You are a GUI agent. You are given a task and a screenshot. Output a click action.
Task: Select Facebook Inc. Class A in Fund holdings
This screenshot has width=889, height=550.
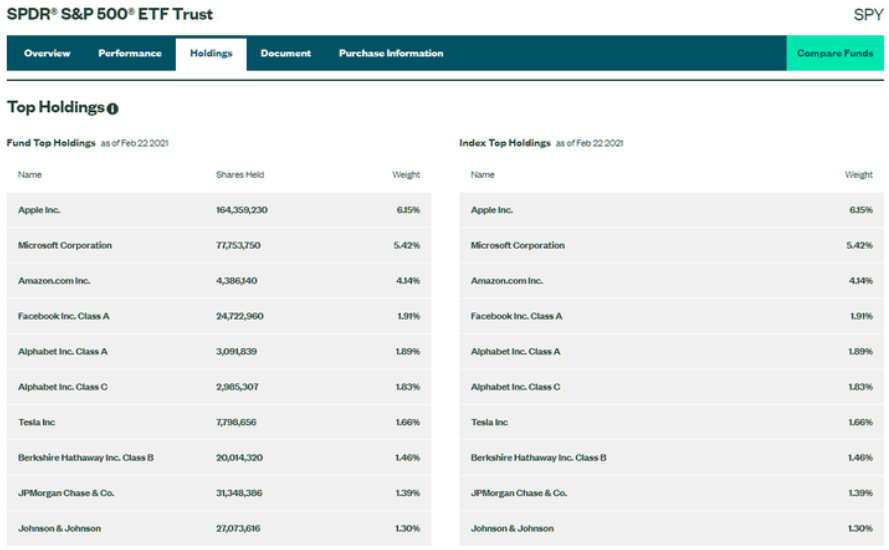[x=64, y=316]
